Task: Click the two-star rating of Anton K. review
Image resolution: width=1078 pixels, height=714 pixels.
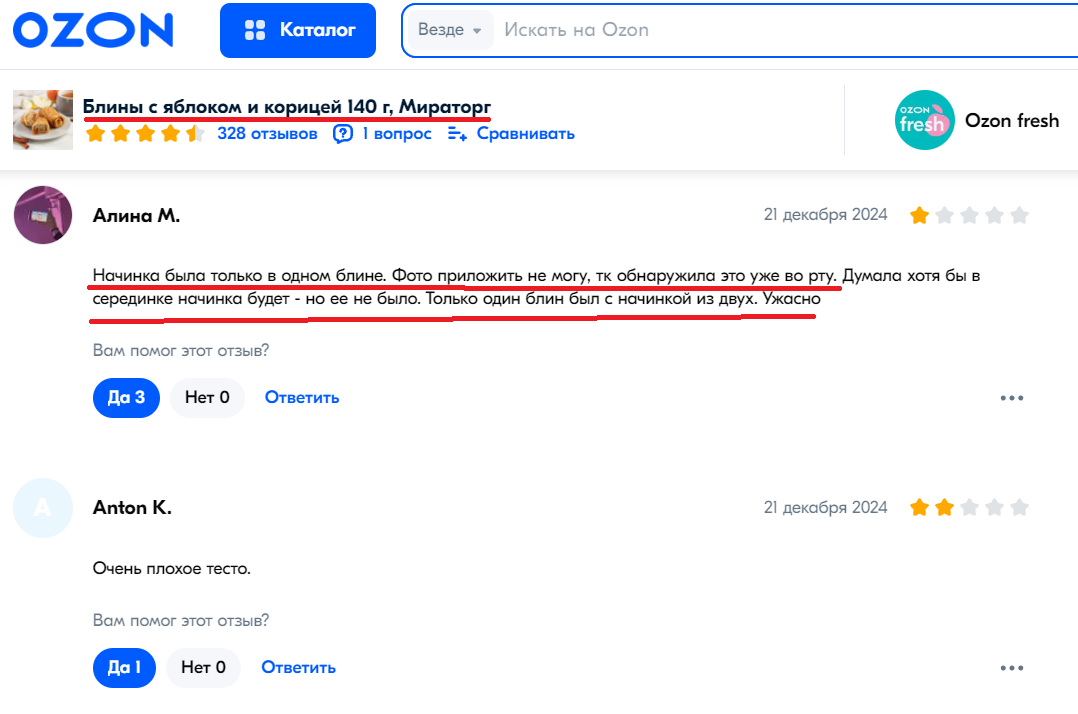Action: (x=969, y=508)
